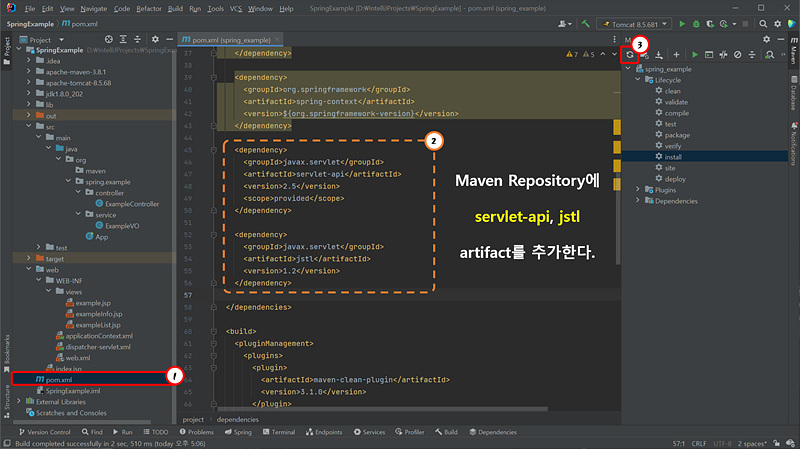The image size is (800, 449).
Task: Run the Tomcat 8.5.681 configuration
Action: [x=682, y=24]
